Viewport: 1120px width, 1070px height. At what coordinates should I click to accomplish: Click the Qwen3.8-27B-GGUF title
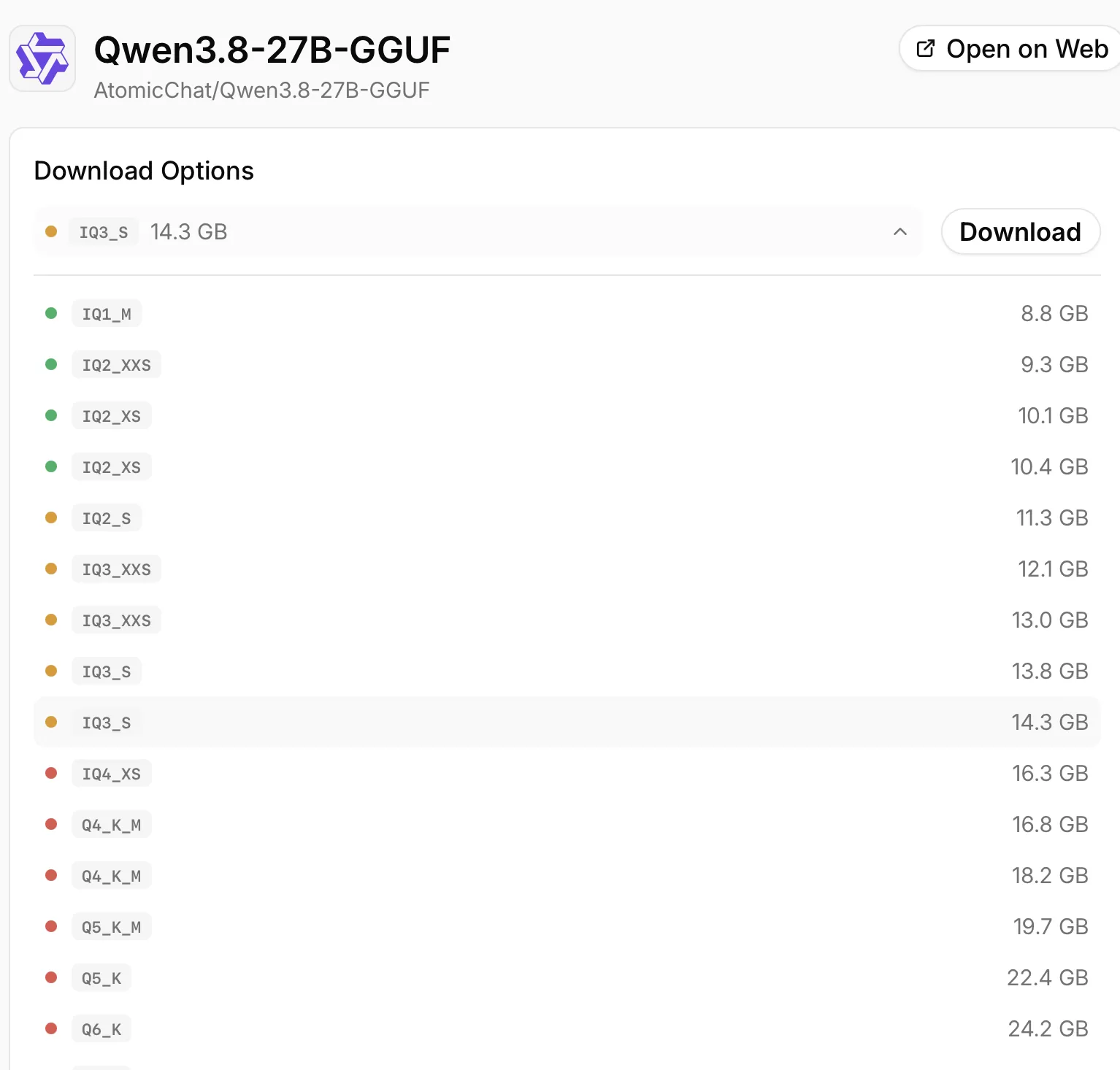pyautogui.click(x=272, y=50)
